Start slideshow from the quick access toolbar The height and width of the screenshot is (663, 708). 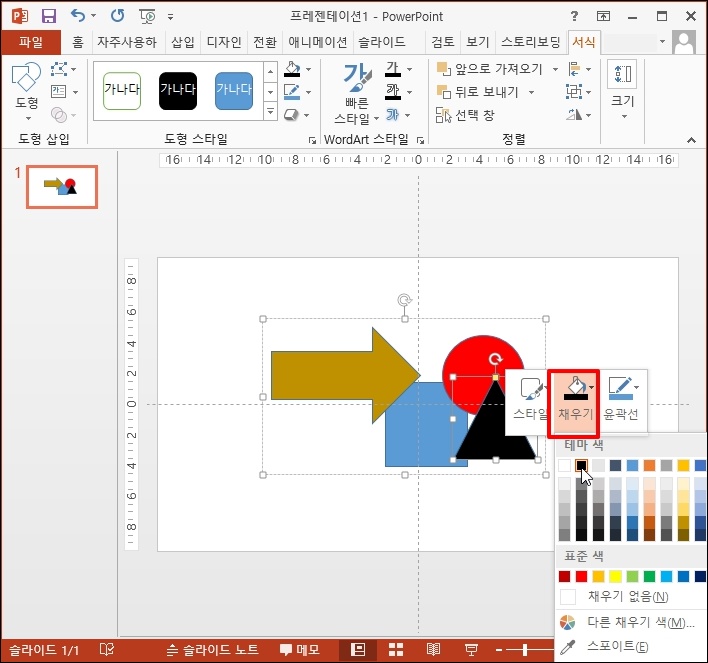point(147,17)
